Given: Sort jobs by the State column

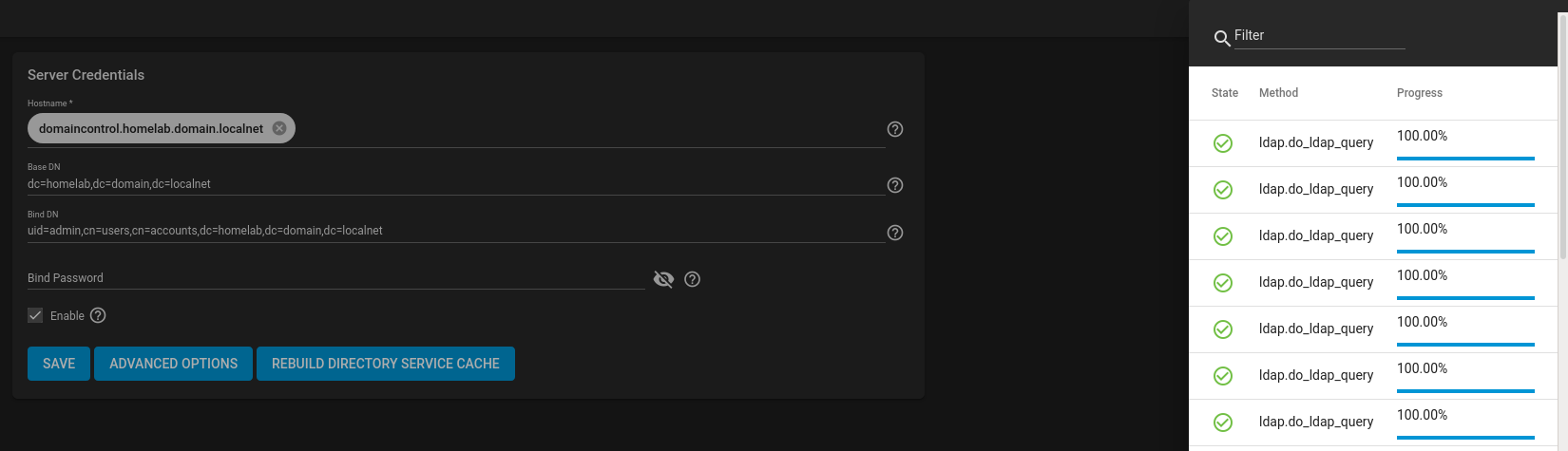Looking at the screenshot, I should [x=1225, y=93].
